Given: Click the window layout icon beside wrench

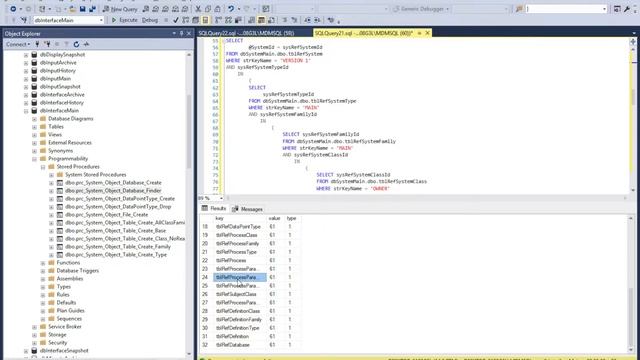Looking at the screenshot, I should (x=617, y=9).
